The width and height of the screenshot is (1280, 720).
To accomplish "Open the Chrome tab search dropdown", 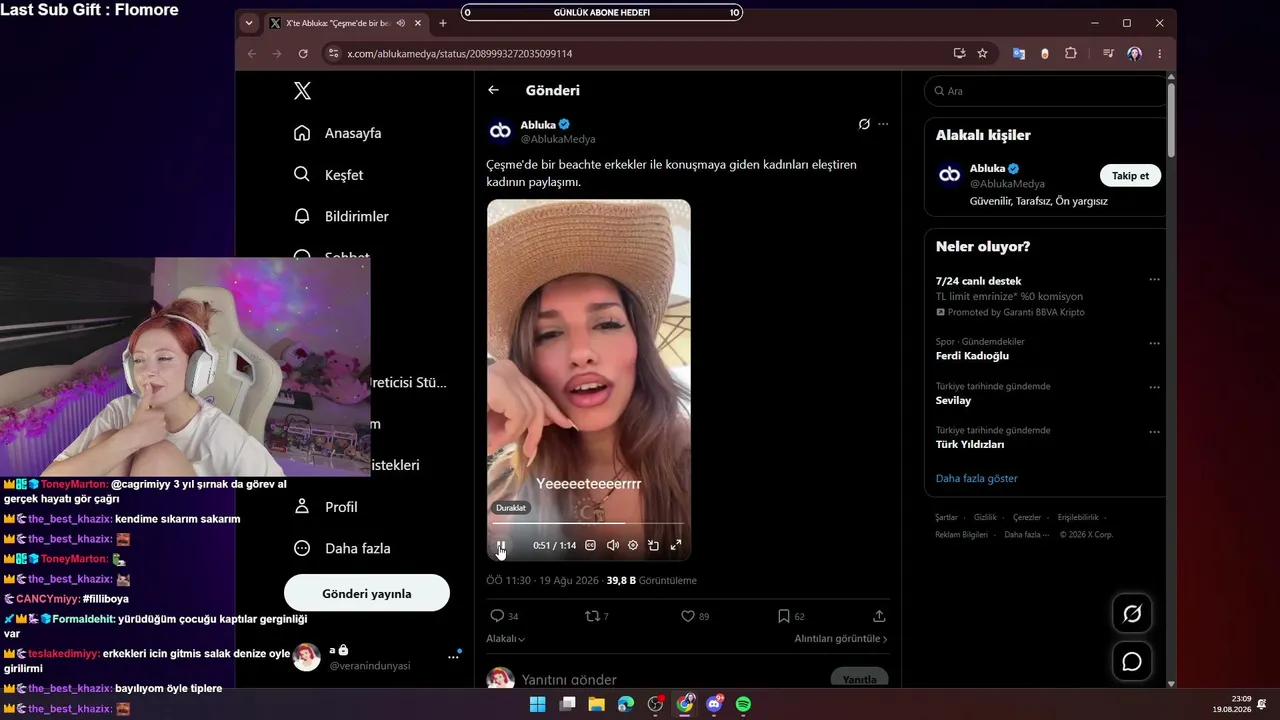I will (249, 23).
